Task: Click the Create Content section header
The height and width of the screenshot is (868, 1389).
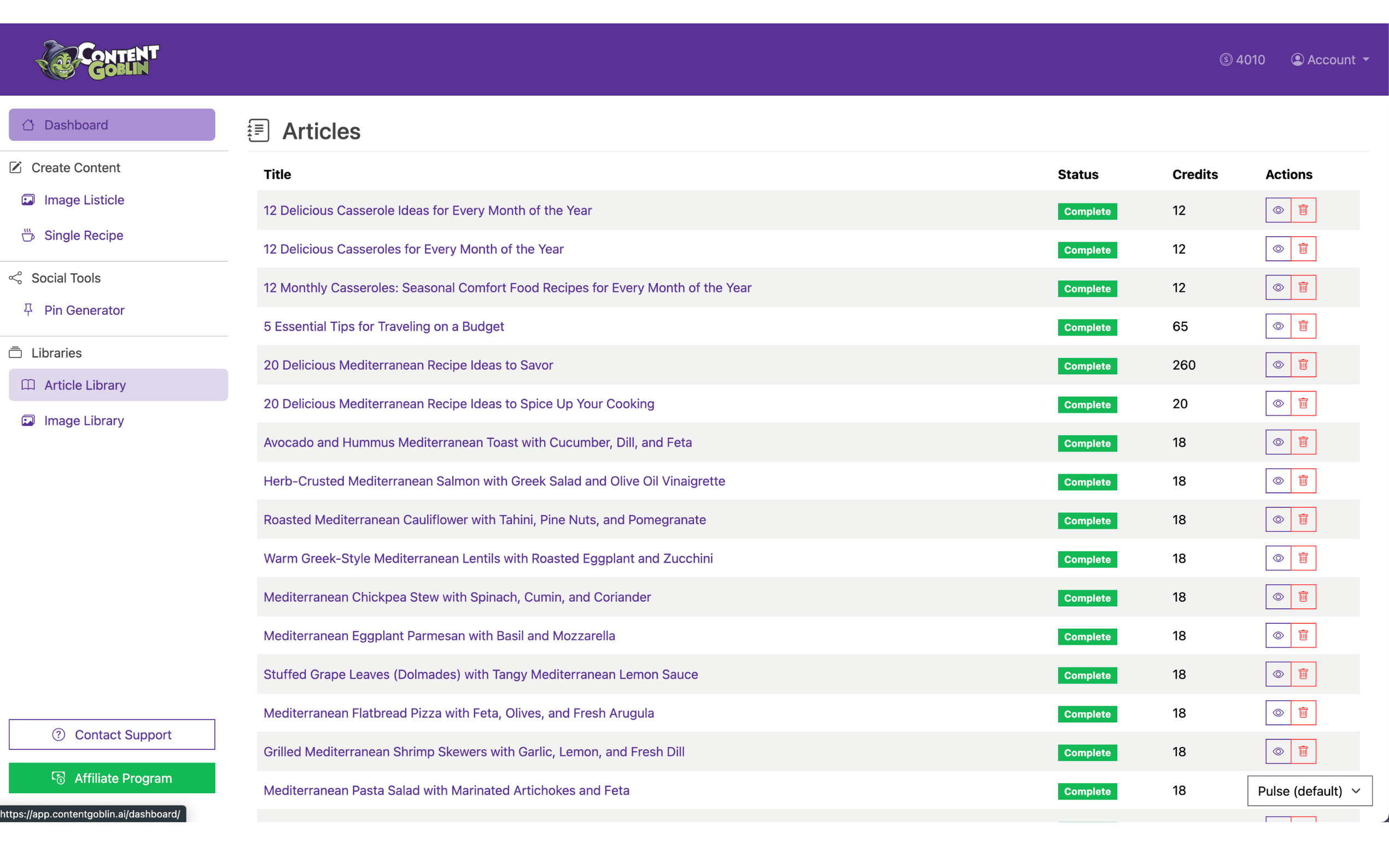Action: (75, 168)
